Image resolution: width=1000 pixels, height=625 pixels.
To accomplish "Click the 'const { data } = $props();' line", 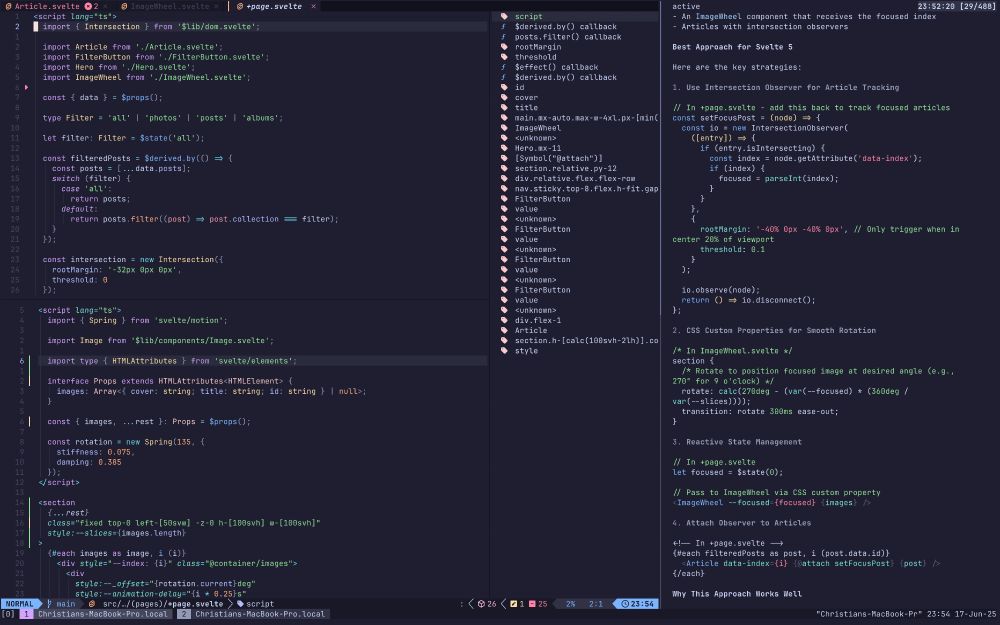I will [x=102, y=98].
